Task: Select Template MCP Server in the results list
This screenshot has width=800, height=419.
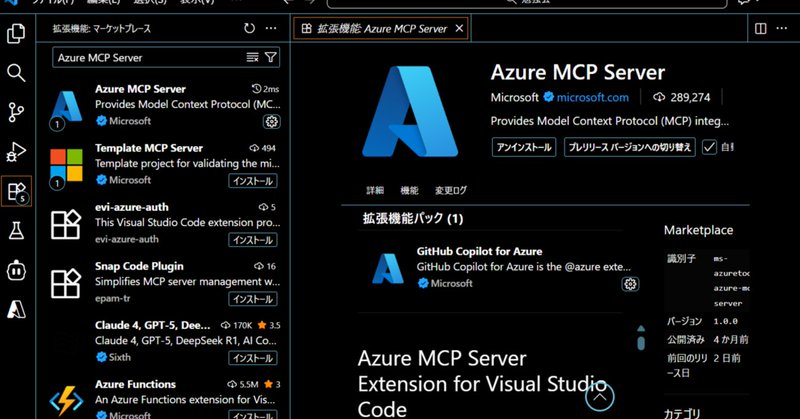Action: (165, 164)
